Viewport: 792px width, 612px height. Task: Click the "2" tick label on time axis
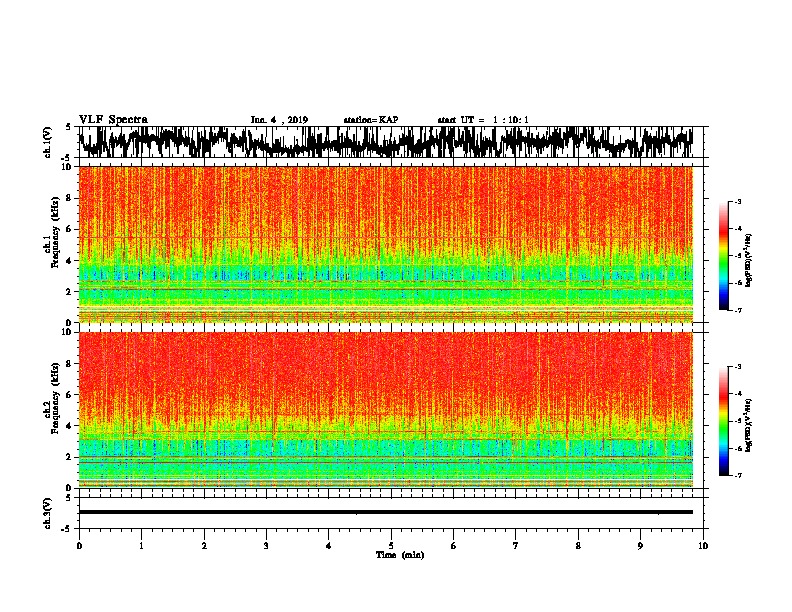pos(204,546)
